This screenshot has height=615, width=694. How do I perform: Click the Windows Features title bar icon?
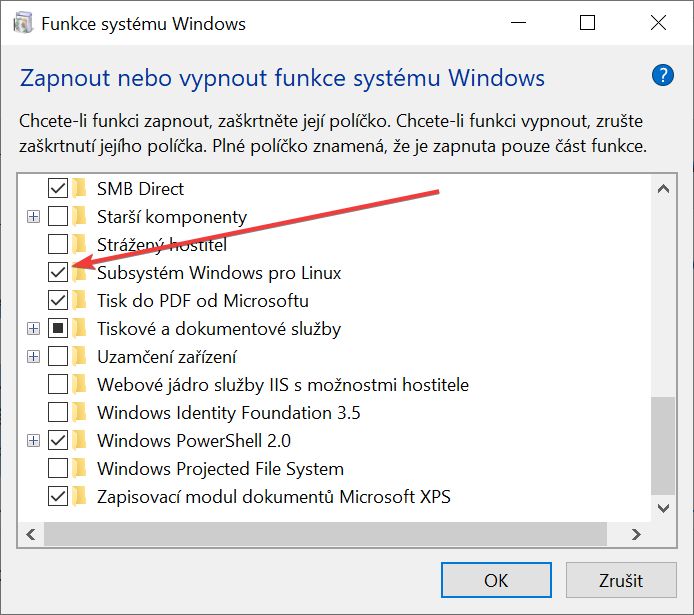23,23
